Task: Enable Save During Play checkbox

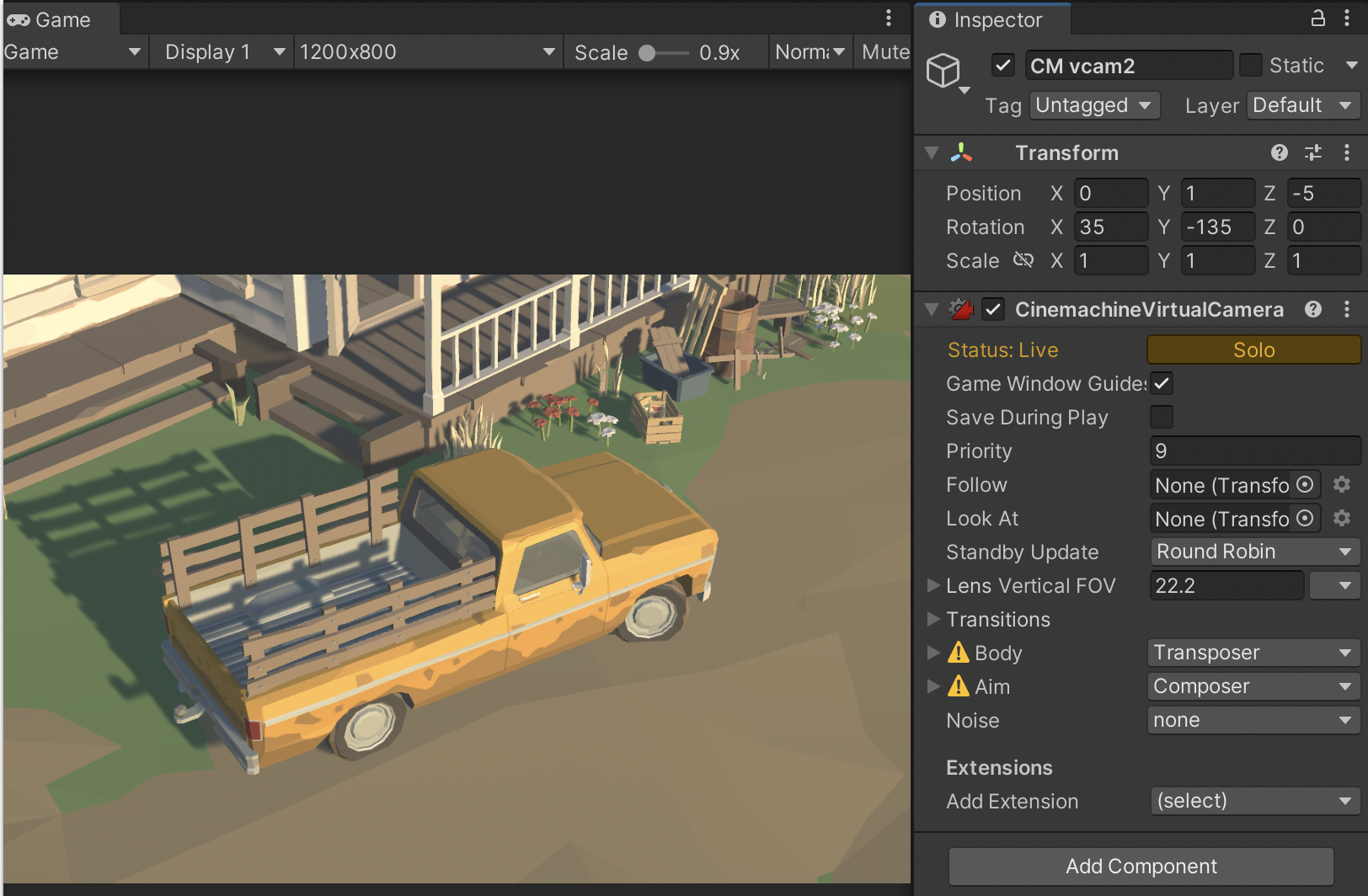Action: pyautogui.click(x=1162, y=417)
